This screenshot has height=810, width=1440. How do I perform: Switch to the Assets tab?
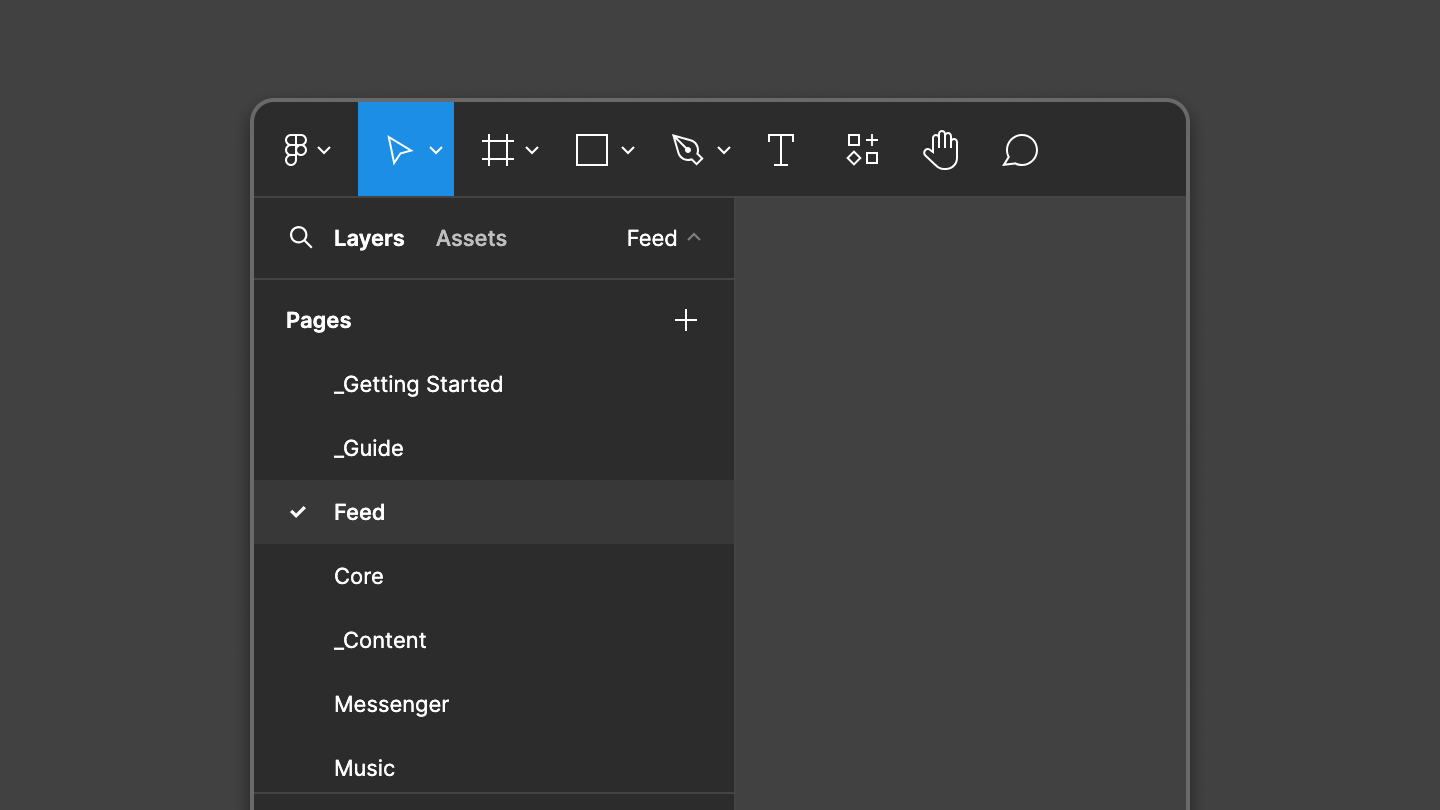[x=471, y=238]
